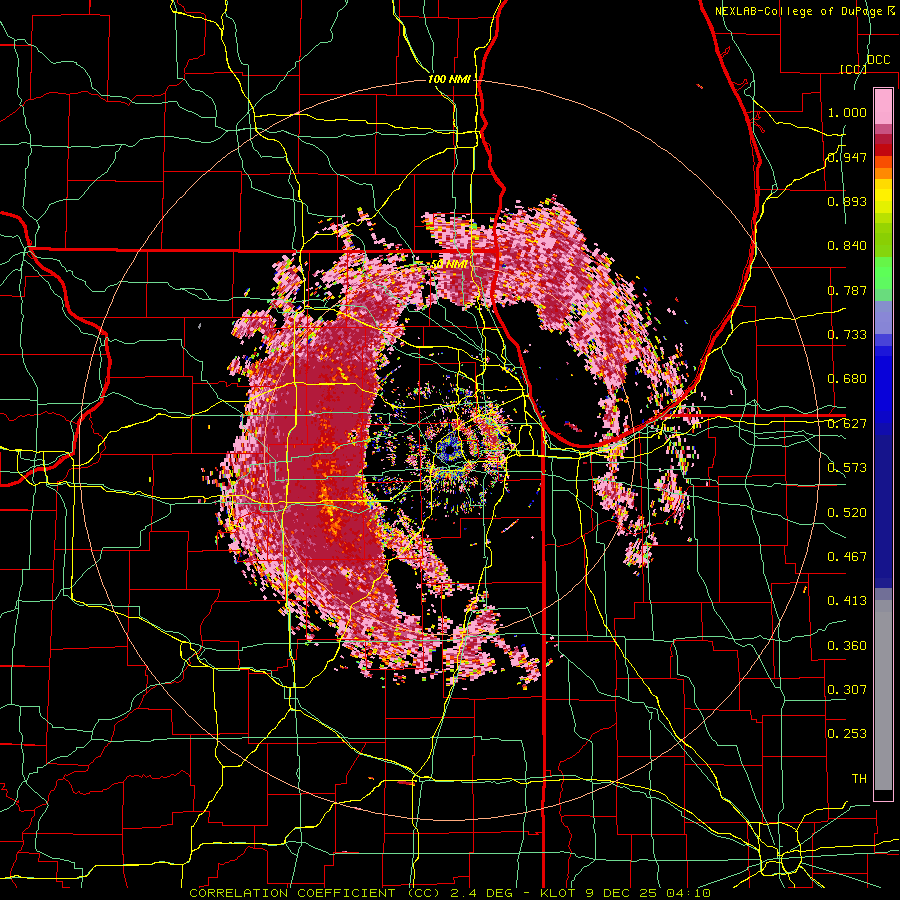
Task: Click the 9 DEC 25 04:10 timestamp
Action: point(650,893)
